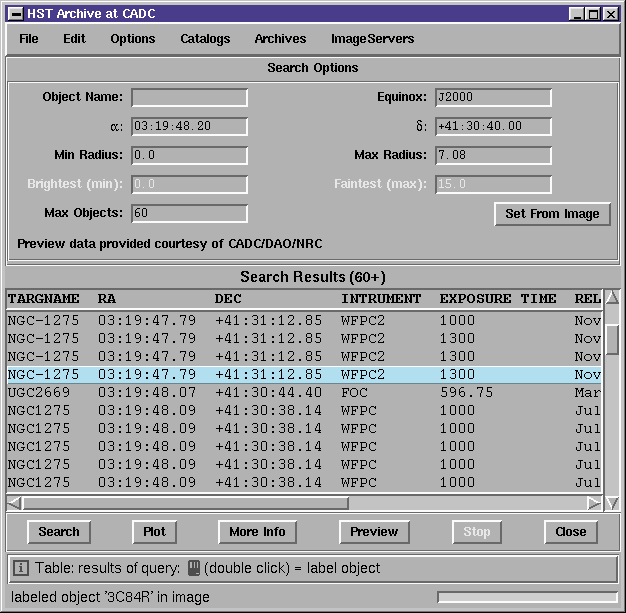Click the Set From Image button

(552, 214)
